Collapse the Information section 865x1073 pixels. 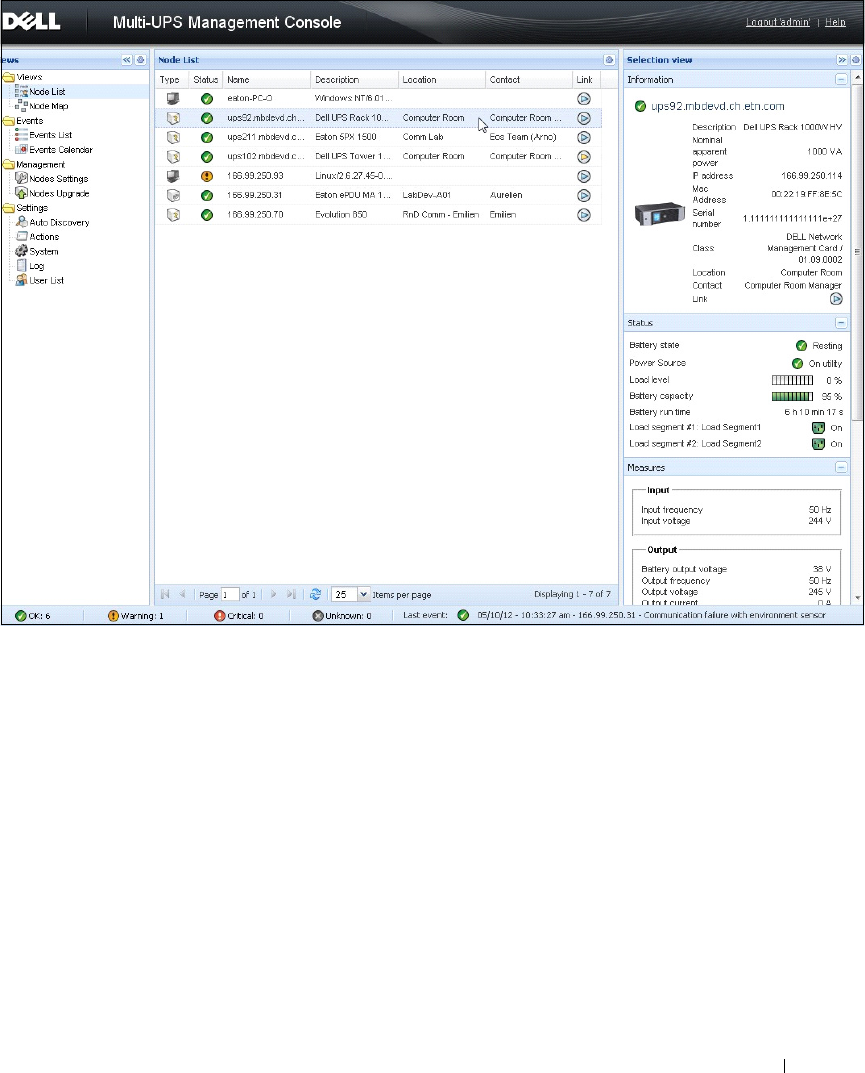point(841,80)
